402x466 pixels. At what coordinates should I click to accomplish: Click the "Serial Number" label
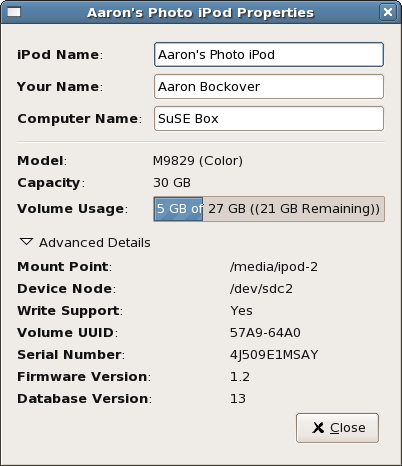71,355
